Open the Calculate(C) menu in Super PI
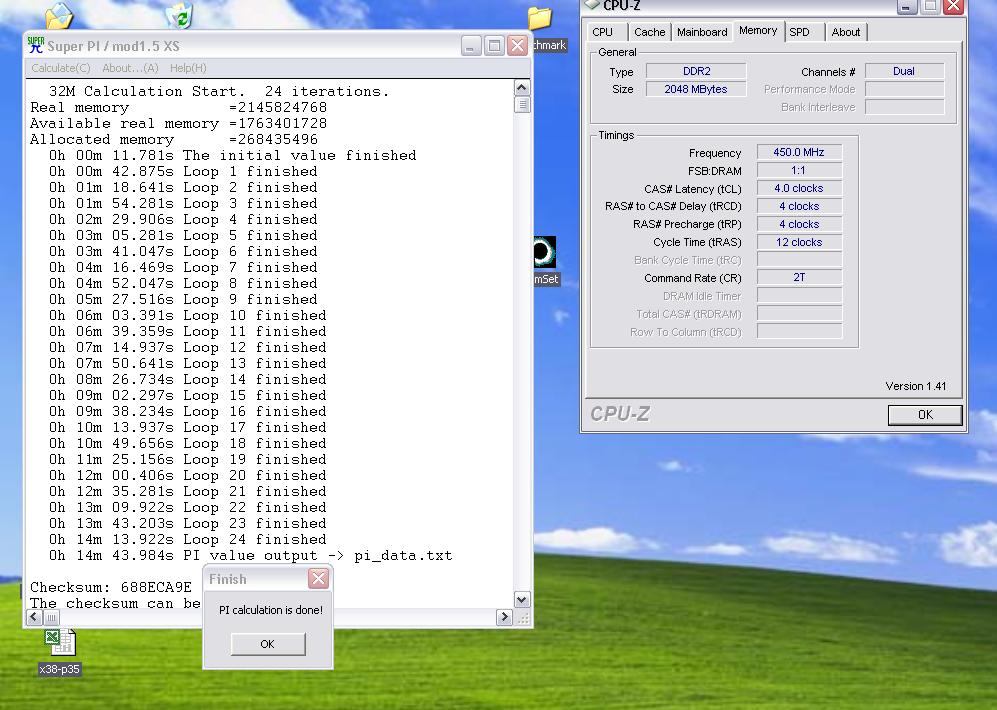 [x=60, y=68]
